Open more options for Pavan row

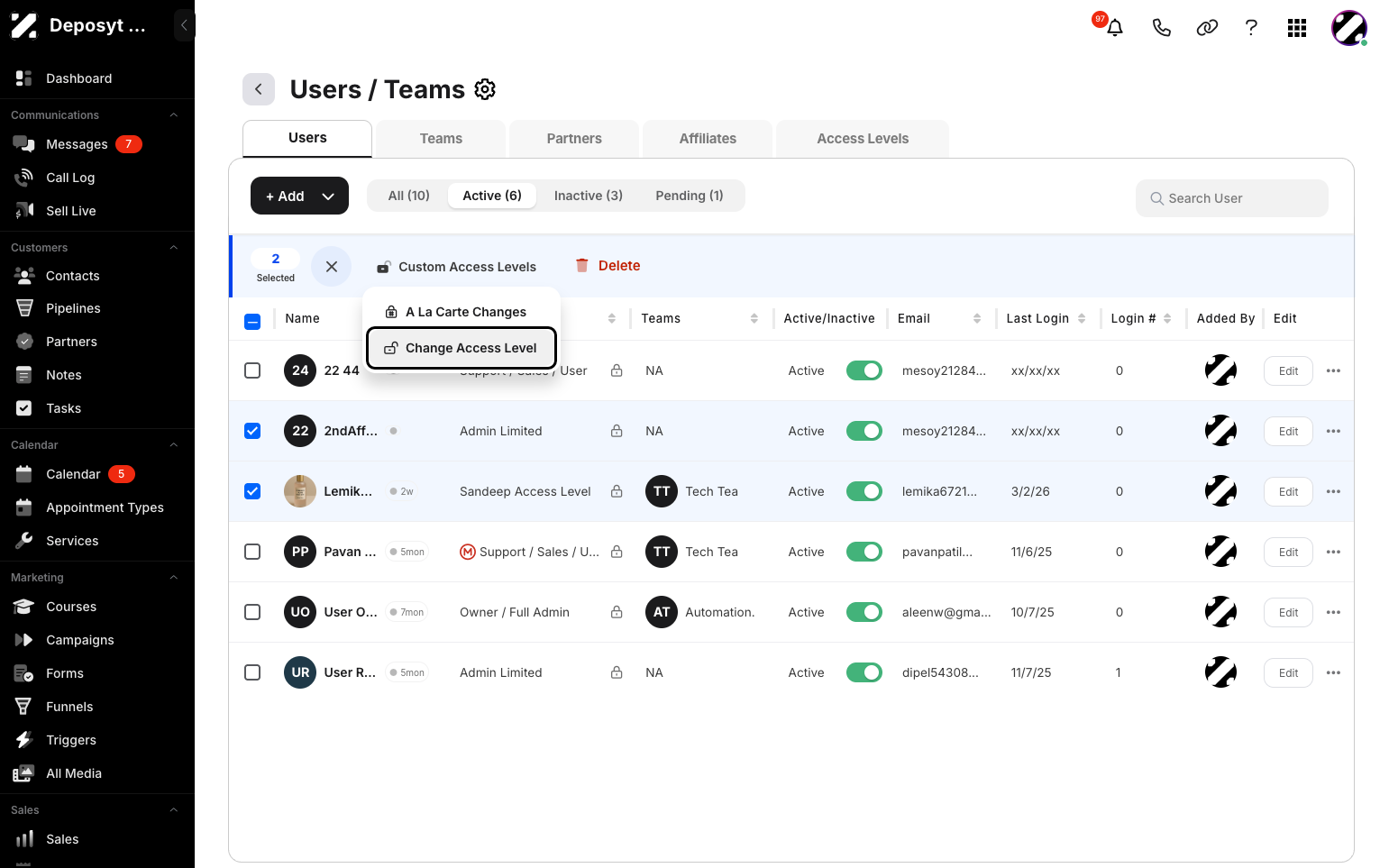tap(1334, 552)
